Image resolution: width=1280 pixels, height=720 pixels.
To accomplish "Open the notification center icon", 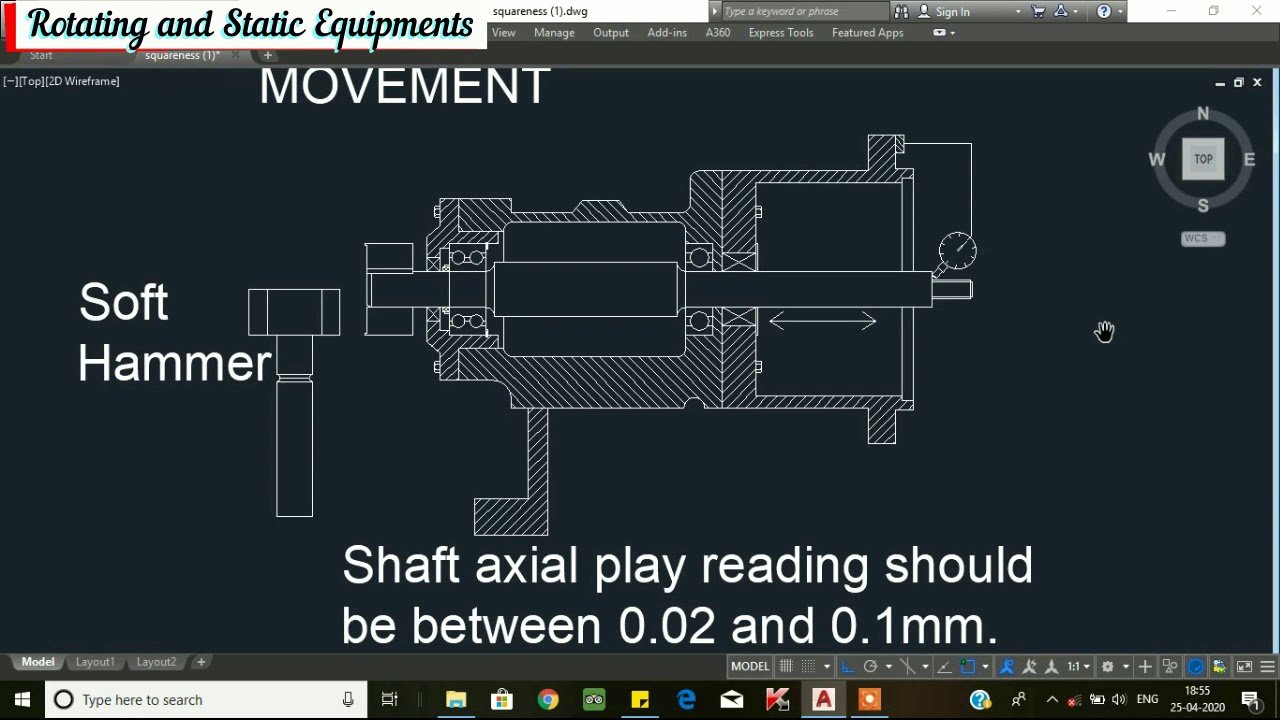I will click(x=1250, y=700).
